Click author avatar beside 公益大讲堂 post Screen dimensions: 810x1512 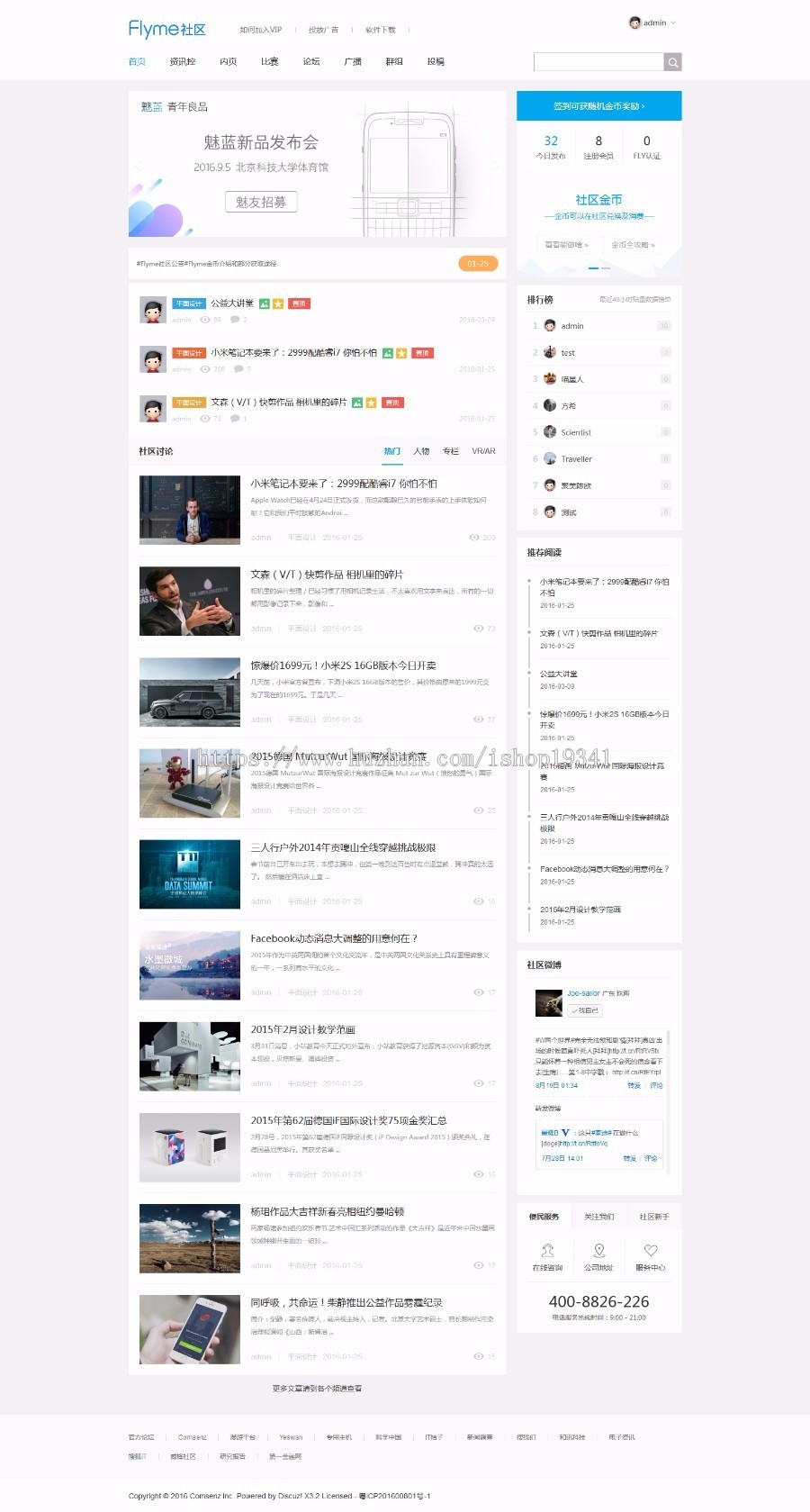pos(153,310)
